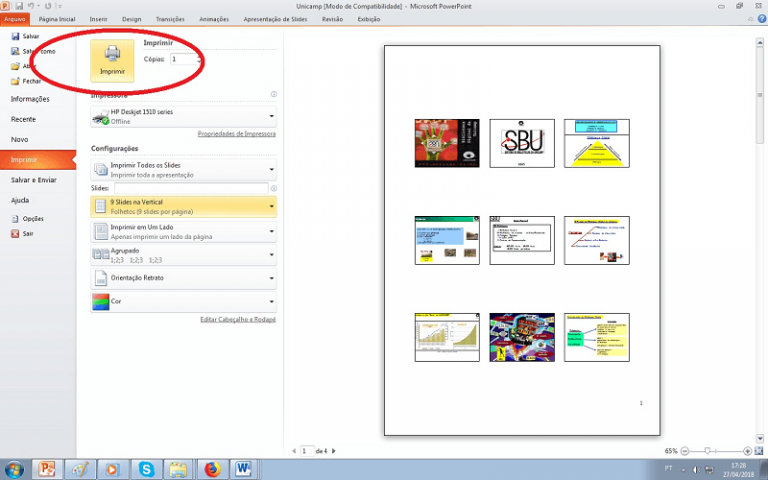The height and width of the screenshot is (480, 768).
Task: Click the Firefox icon in the taskbar
Action: click(211, 469)
